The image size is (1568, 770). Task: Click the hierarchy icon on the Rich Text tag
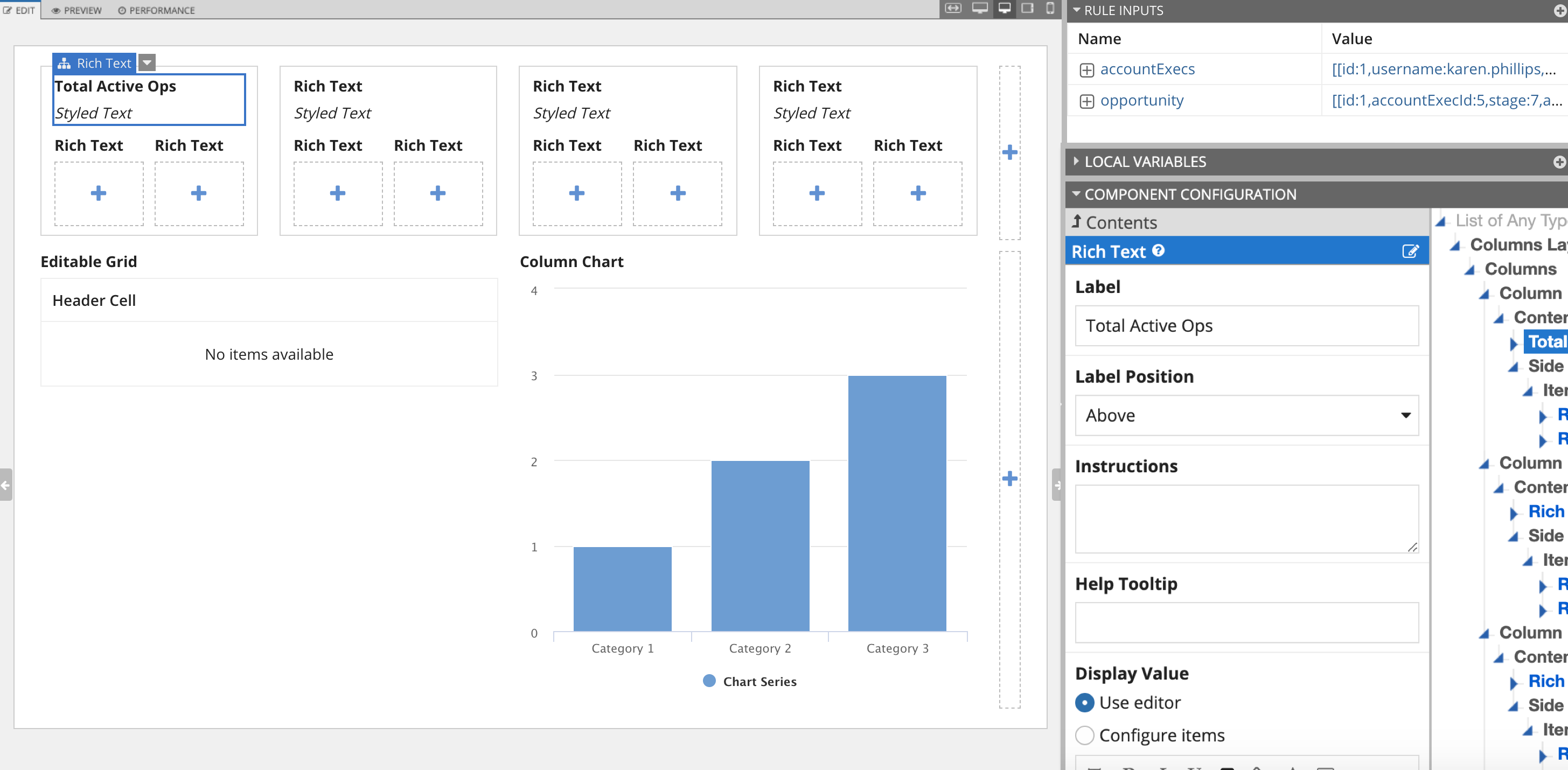tap(64, 64)
